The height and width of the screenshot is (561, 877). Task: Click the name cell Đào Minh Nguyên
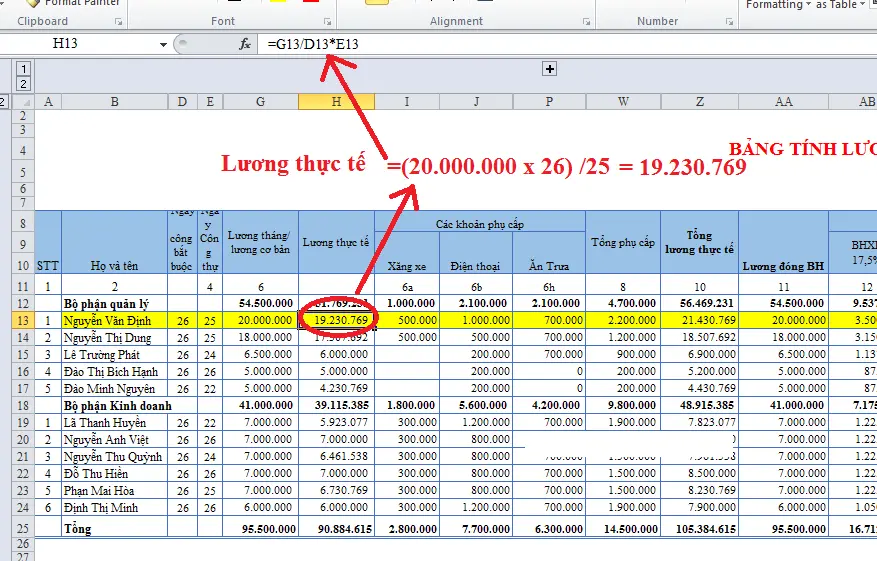pos(115,389)
